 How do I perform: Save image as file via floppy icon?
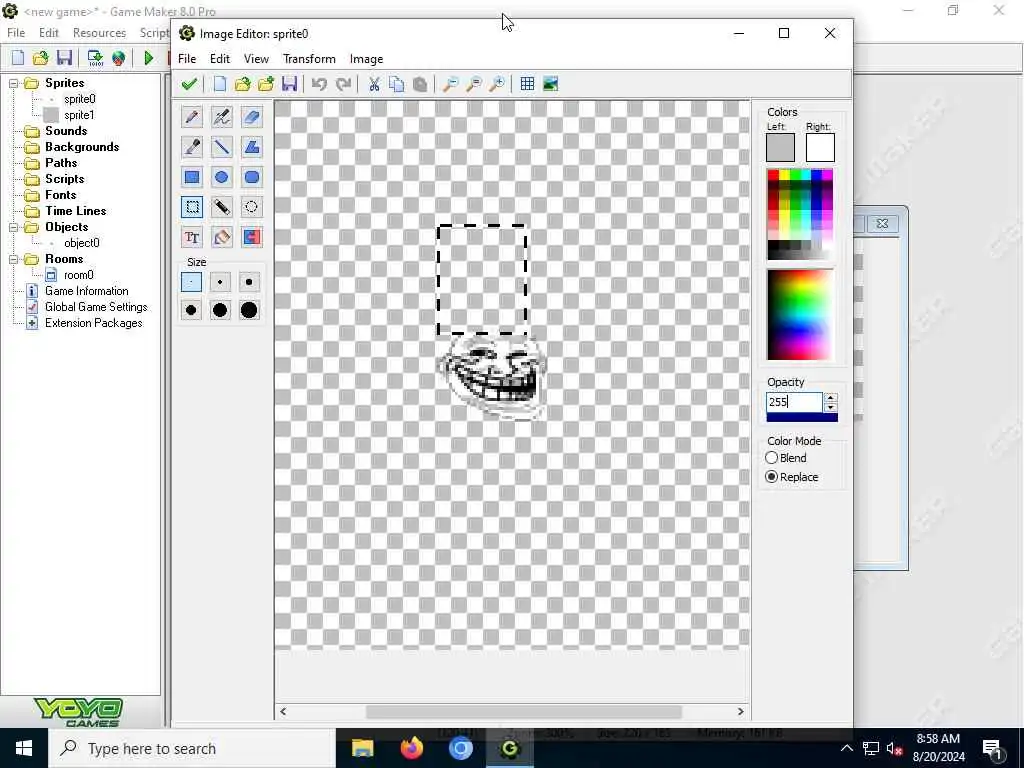click(x=289, y=84)
